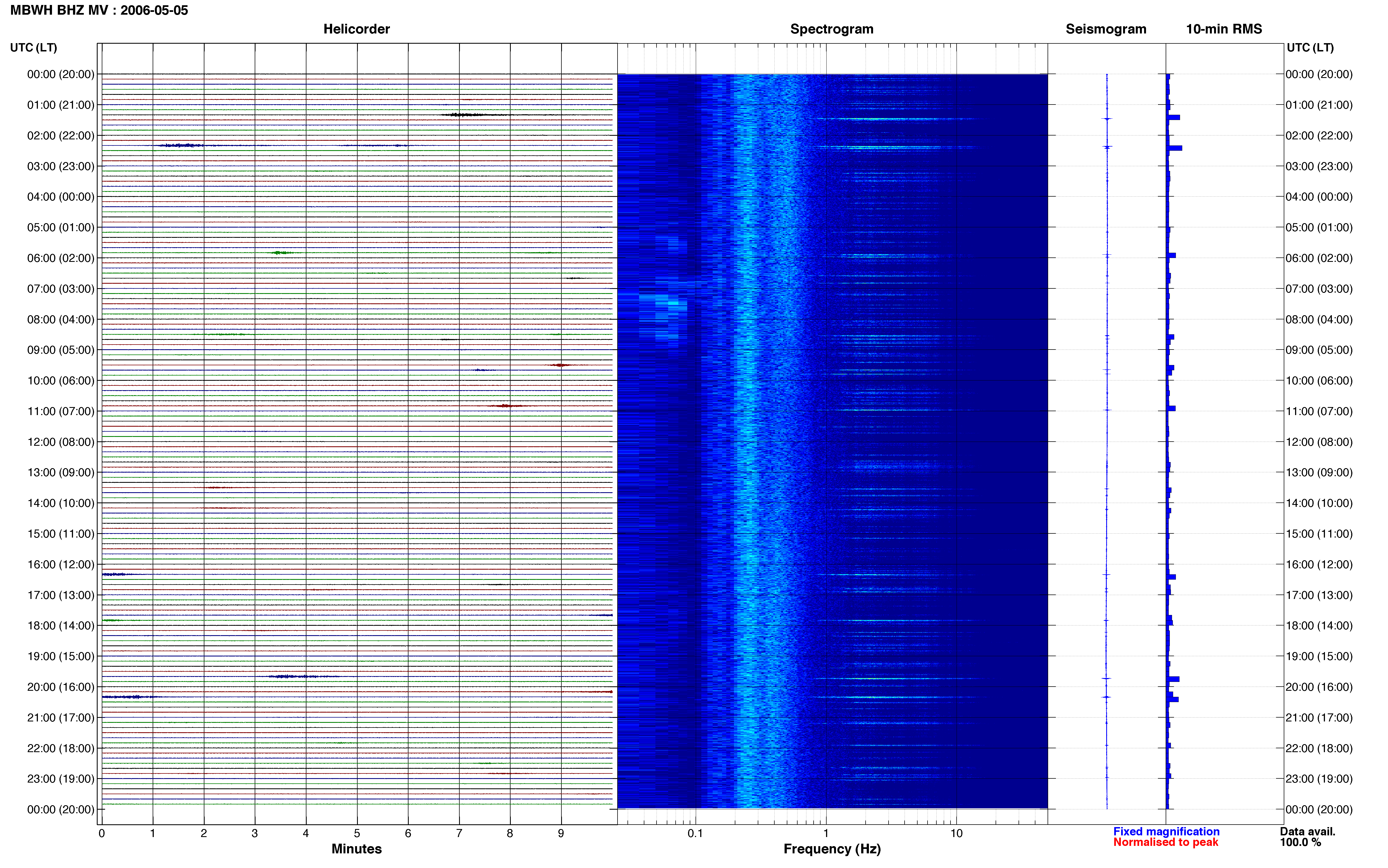
Task: Click the right 03:00 (23:00) time label
Action: (x=1319, y=166)
